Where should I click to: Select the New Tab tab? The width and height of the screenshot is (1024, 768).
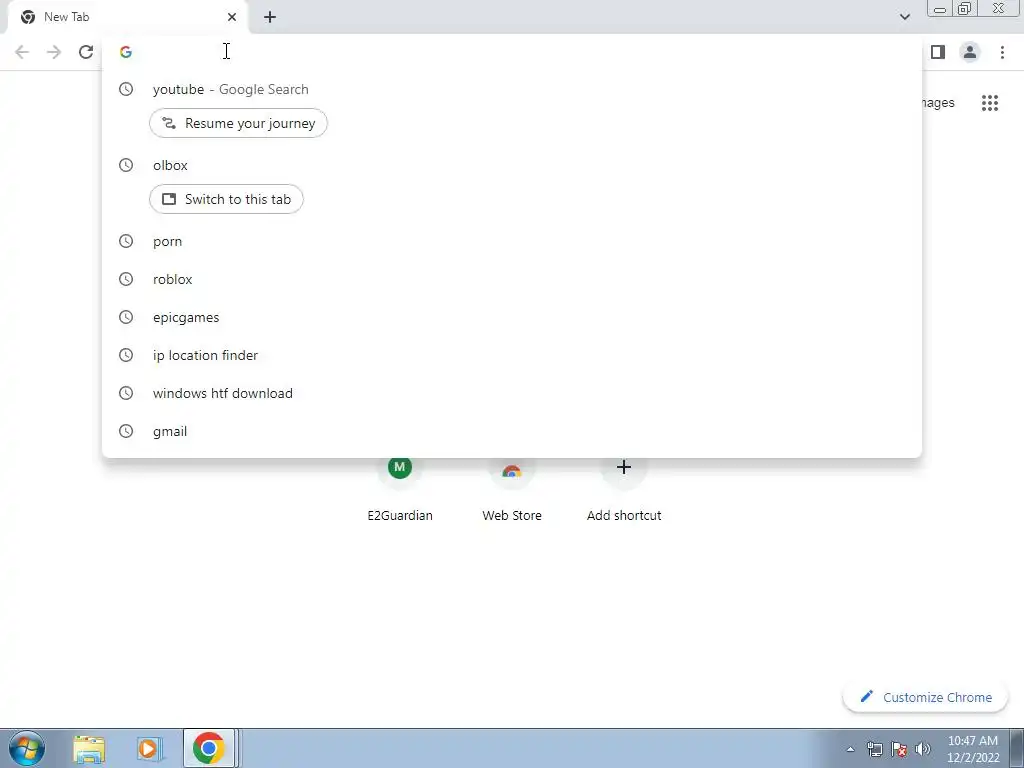(128, 17)
